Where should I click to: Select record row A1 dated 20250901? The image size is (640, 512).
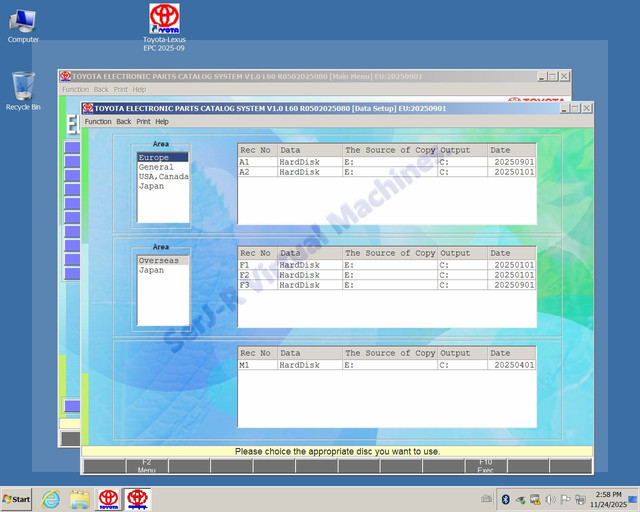(x=387, y=162)
